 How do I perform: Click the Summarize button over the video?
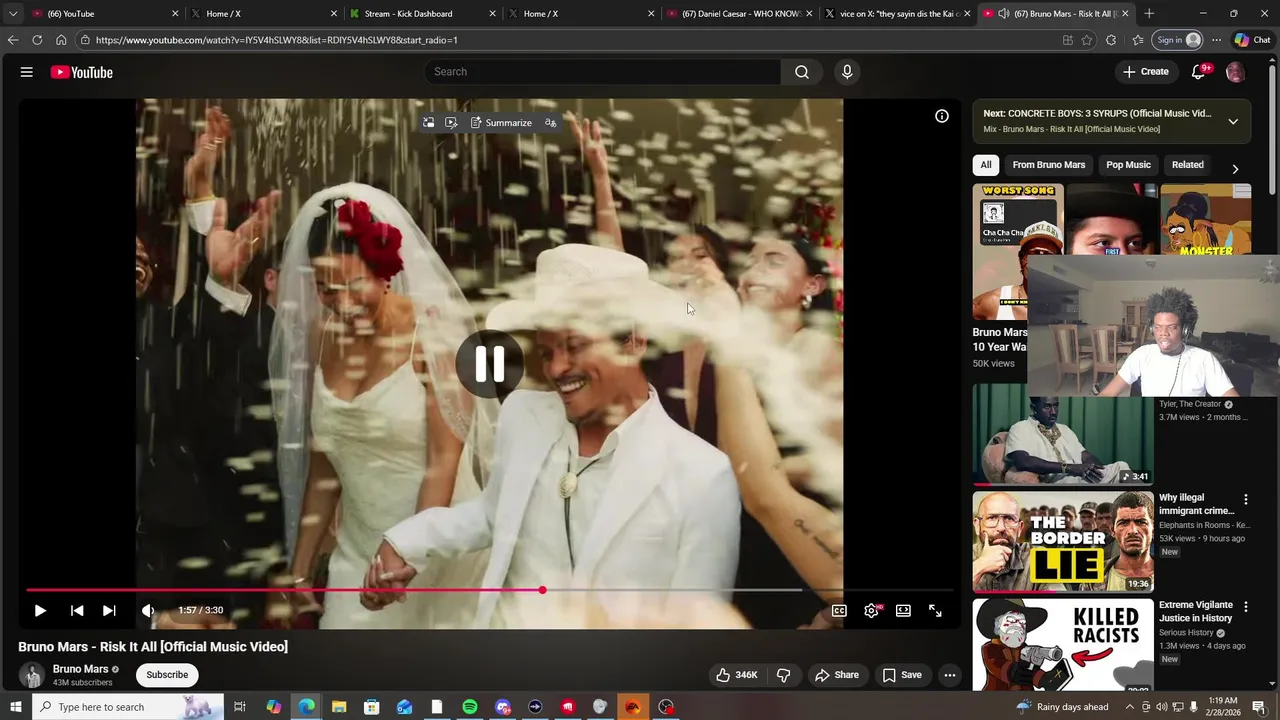tap(501, 123)
